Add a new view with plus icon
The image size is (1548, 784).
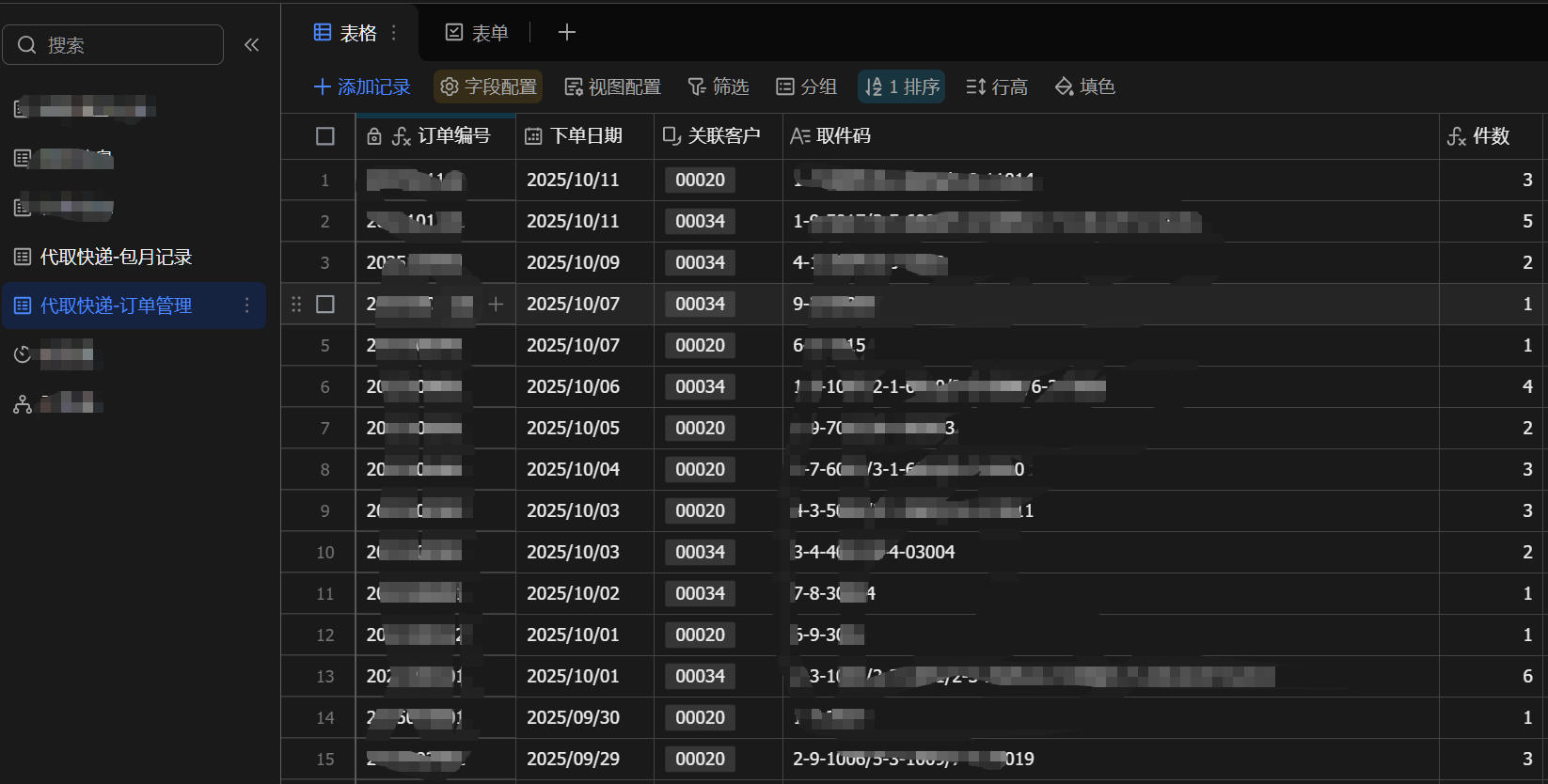566,33
